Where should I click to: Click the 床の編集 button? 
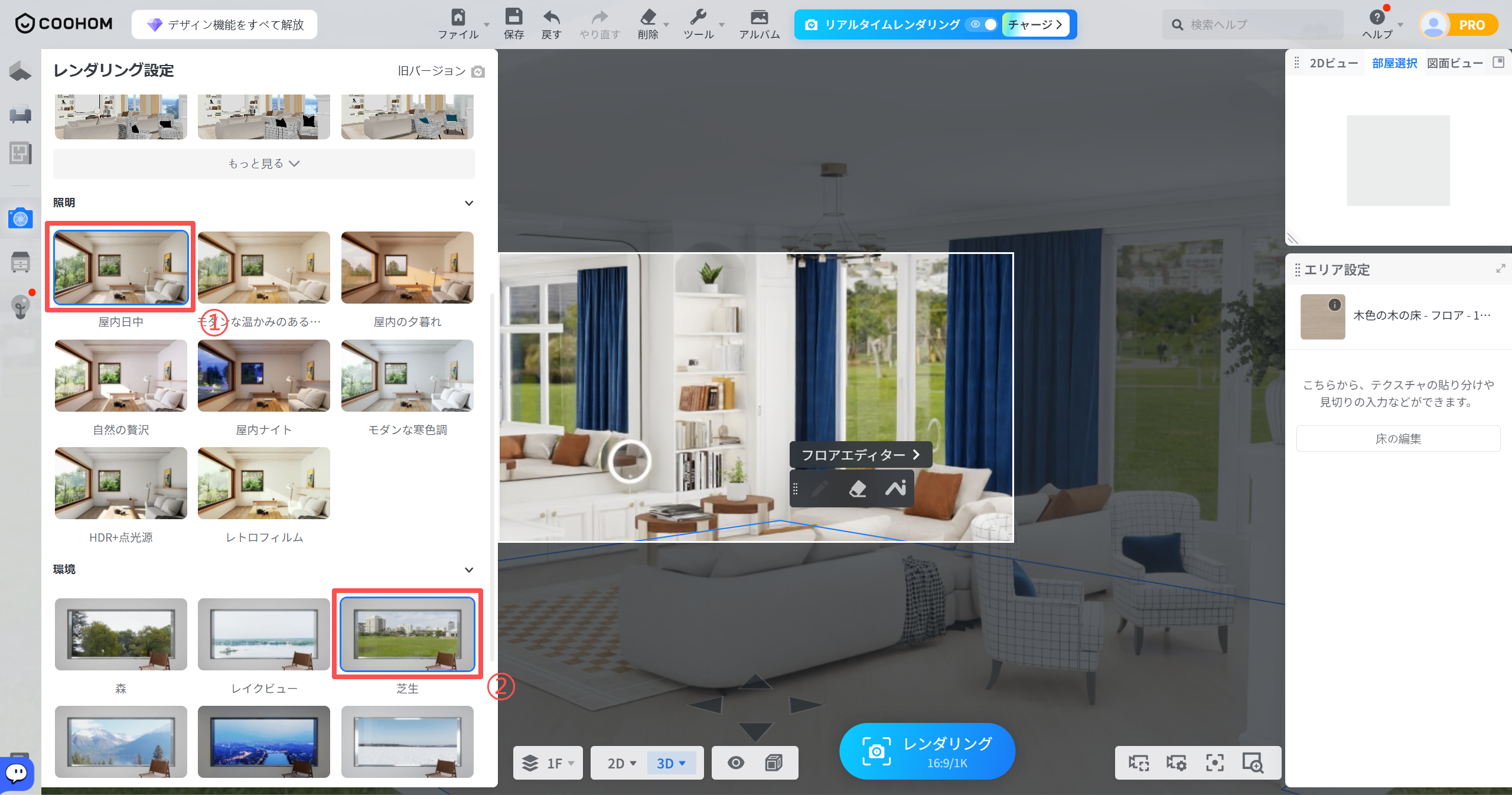coord(1398,439)
